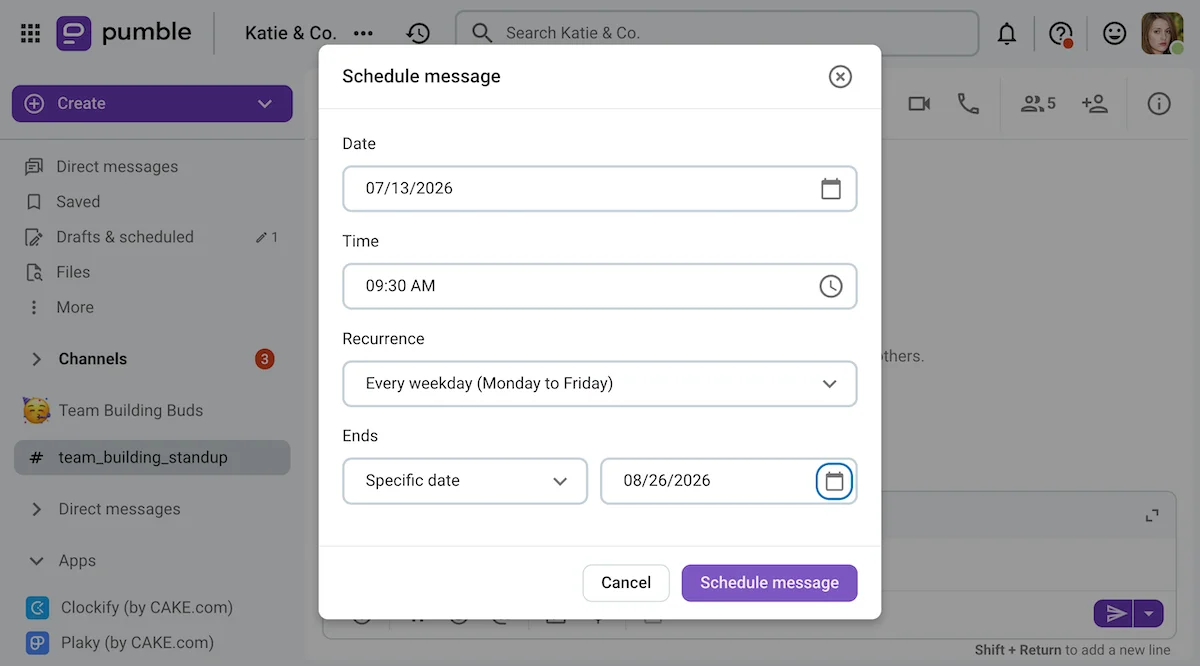
Task: Open More sidebar options
Action: (x=59, y=307)
